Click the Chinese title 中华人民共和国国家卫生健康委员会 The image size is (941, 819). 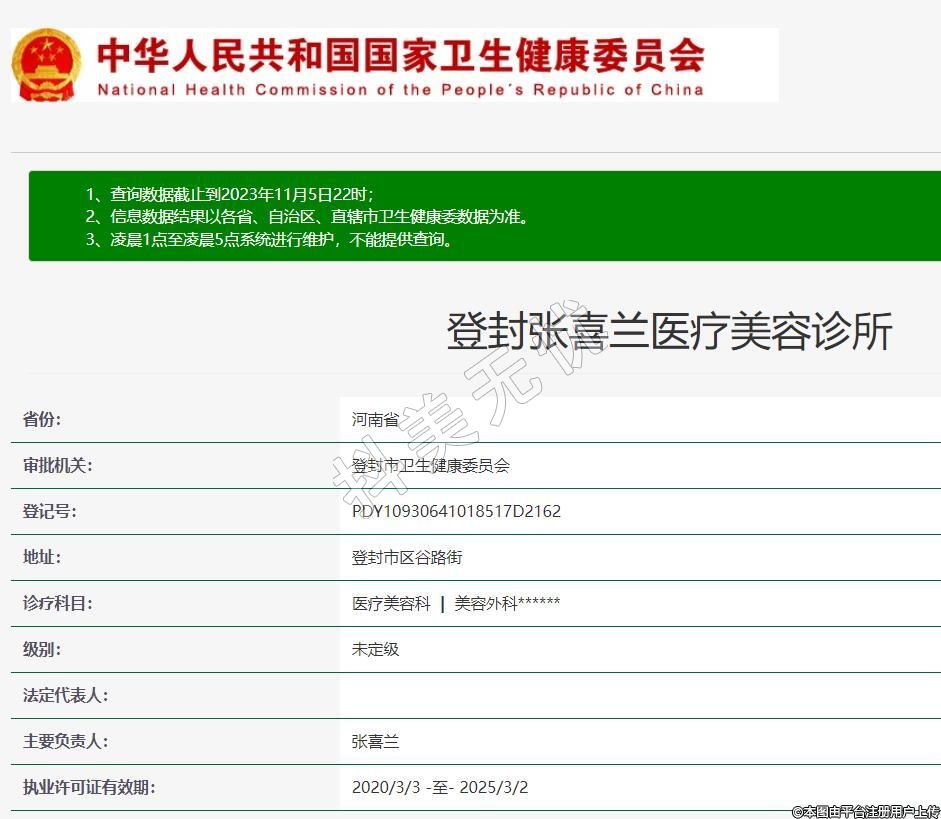[400, 54]
